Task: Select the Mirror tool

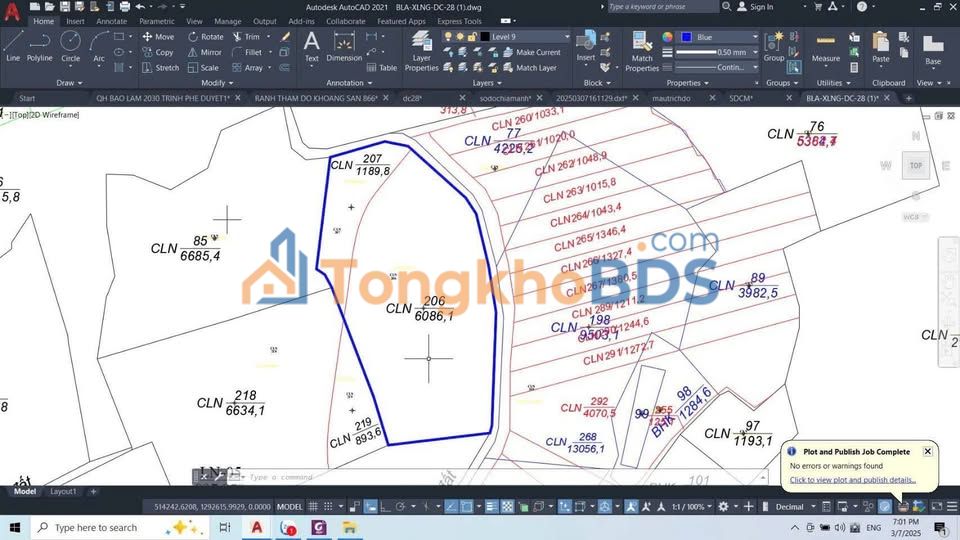Action: pyautogui.click(x=205, y=53)
